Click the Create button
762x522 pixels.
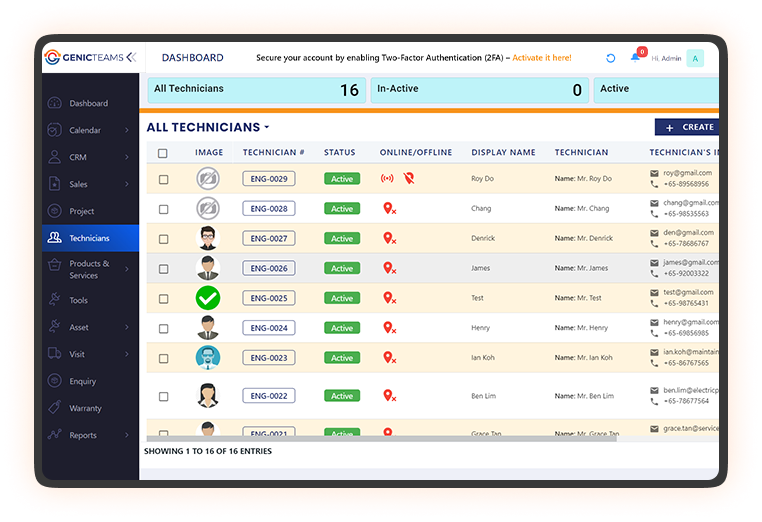(689, 127)
